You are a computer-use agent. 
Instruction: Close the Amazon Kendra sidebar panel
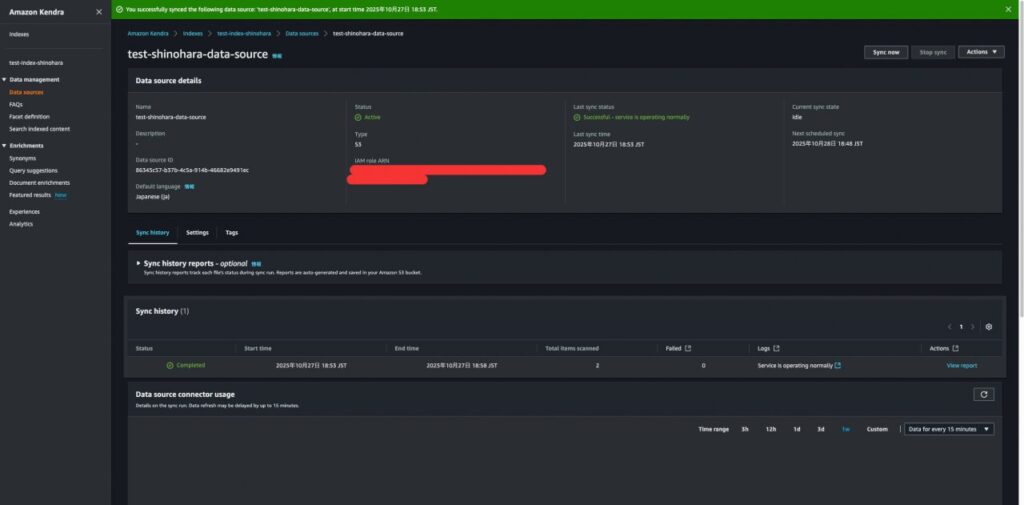pyautogui.click(x=98, y=12)
